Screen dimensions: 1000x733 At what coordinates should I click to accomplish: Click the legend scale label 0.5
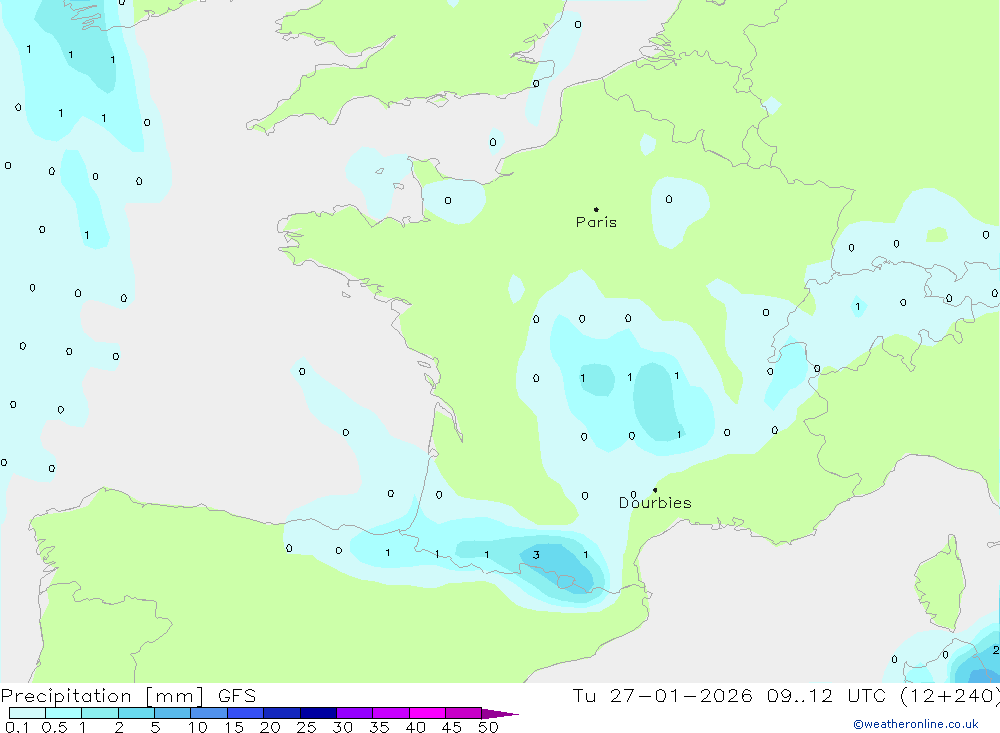[54, 727]
